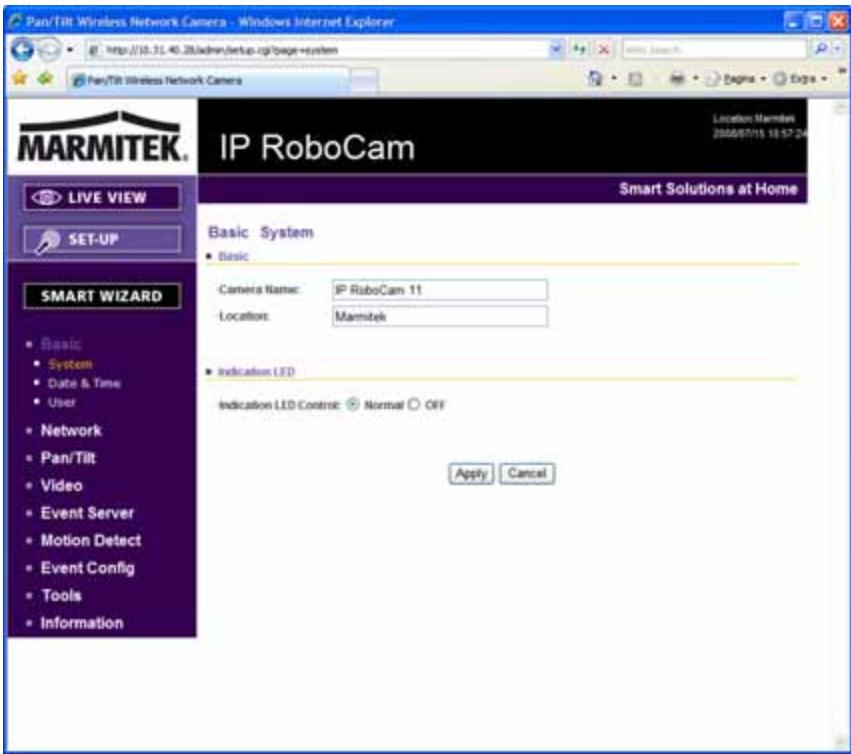Click the Stop loading X icon
The width and height of the screenshot is (851, 754).
point(603,50)
